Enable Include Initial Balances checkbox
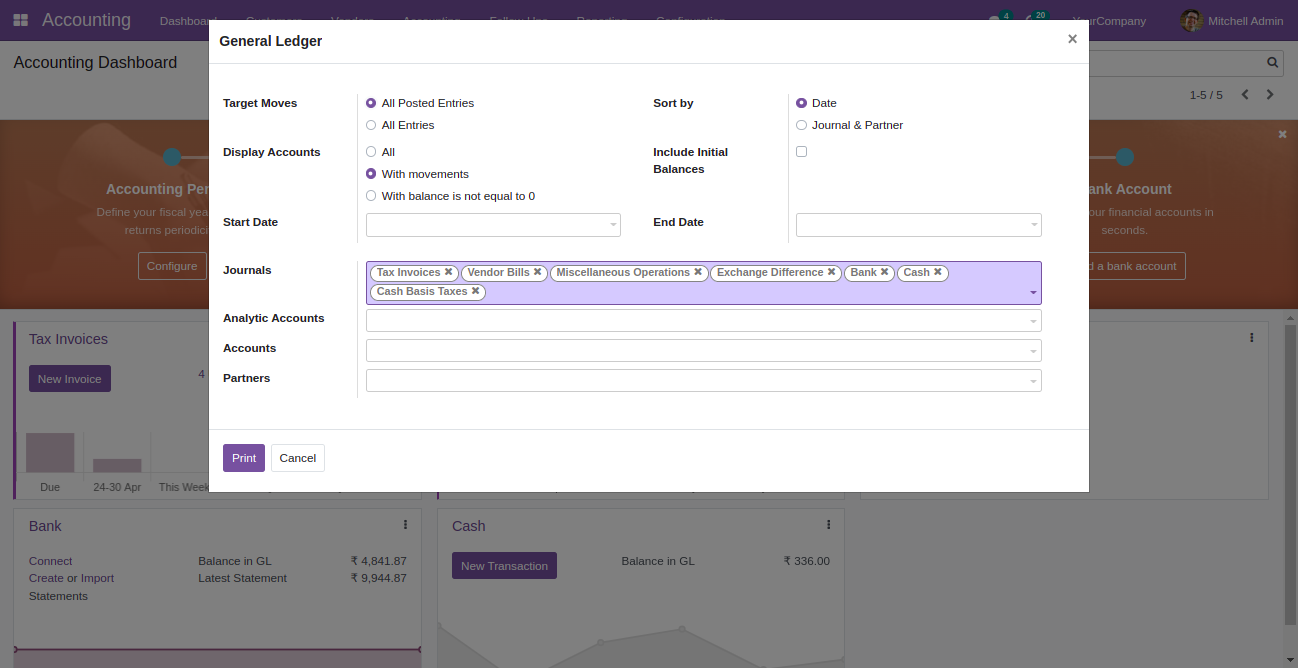 pos(801,152)
